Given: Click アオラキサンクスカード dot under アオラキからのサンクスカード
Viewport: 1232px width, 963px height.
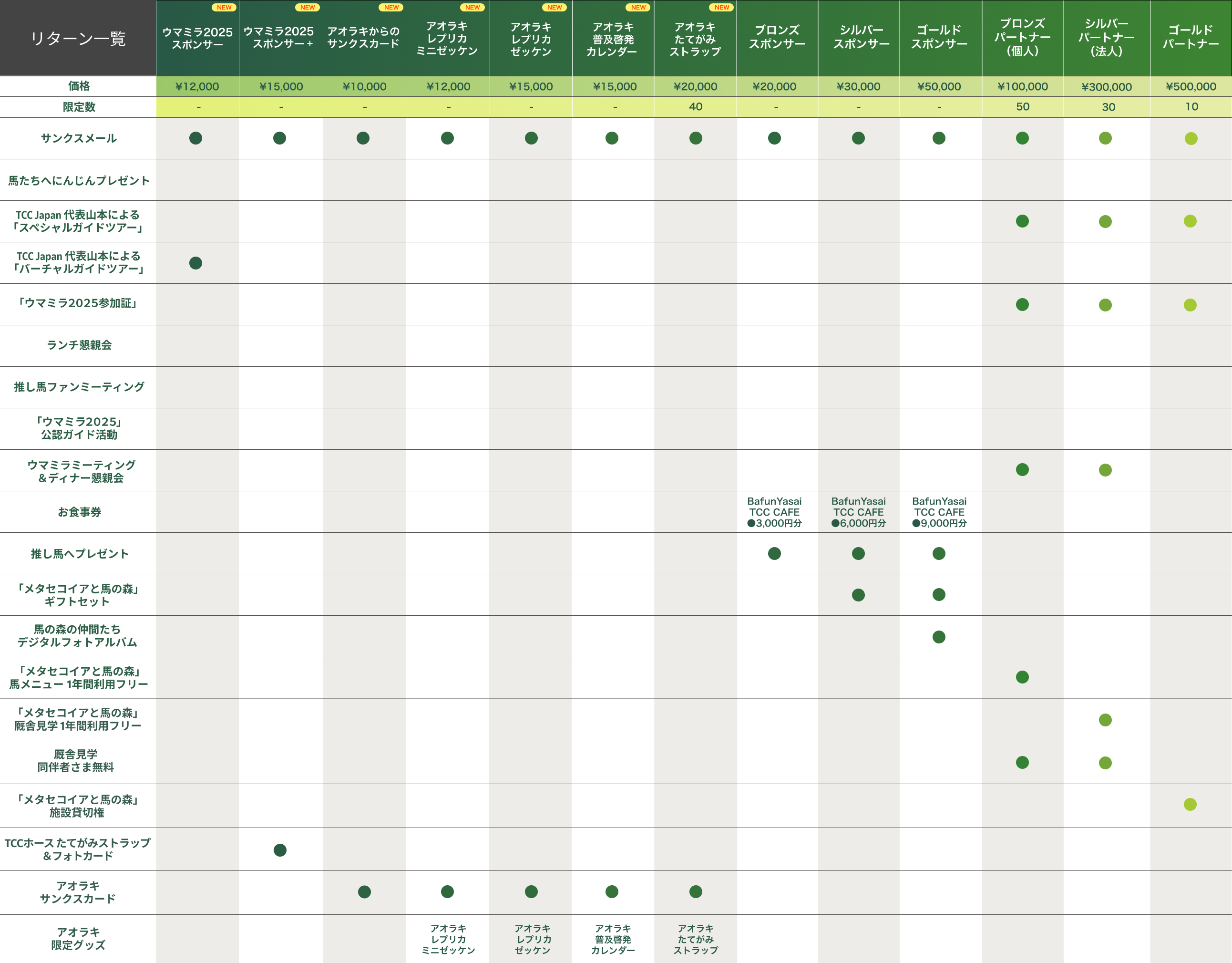Looking at the screenshot, I should tap(364, 892).
